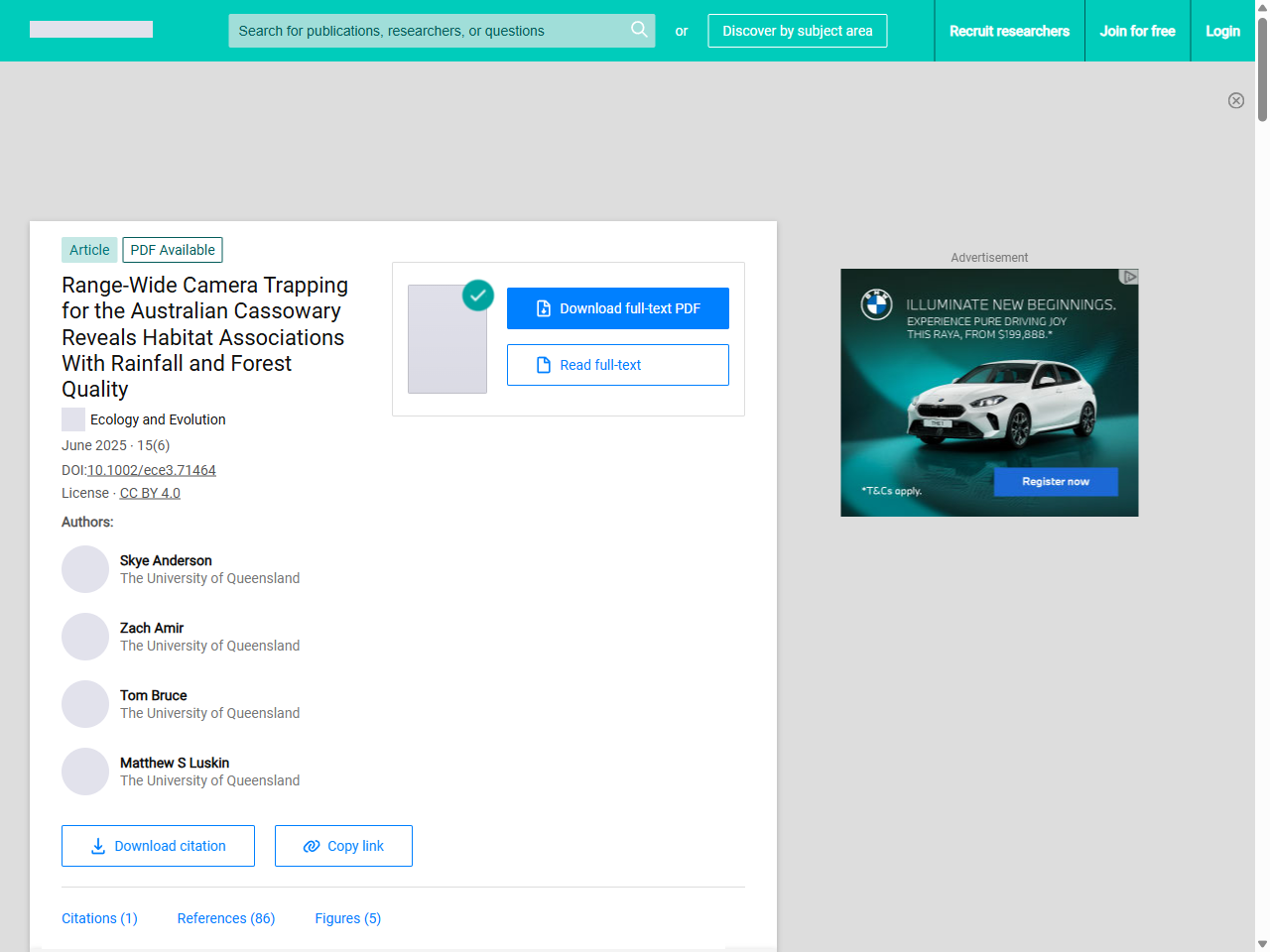The width and height of the screenshot is (1270, 952).
Task: Click the ad info icon on BMW advertisement
Action: [1128, 277]
